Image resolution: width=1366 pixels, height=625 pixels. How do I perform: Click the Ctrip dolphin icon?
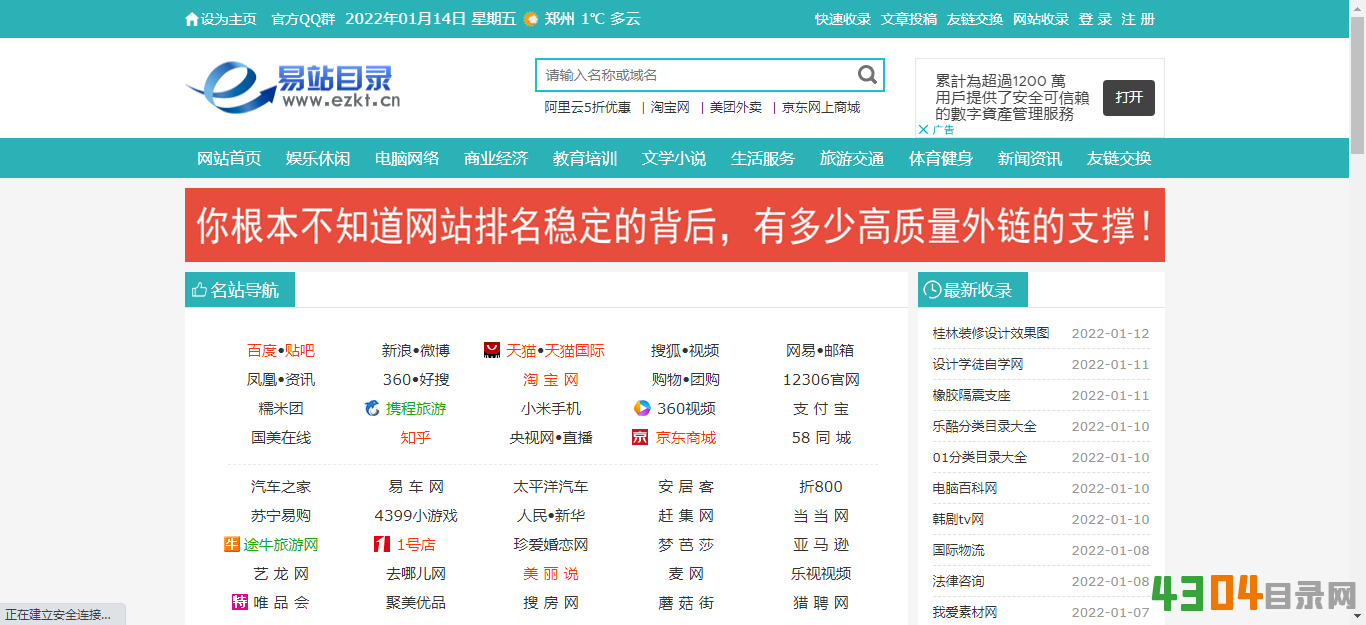pos(372,408)
